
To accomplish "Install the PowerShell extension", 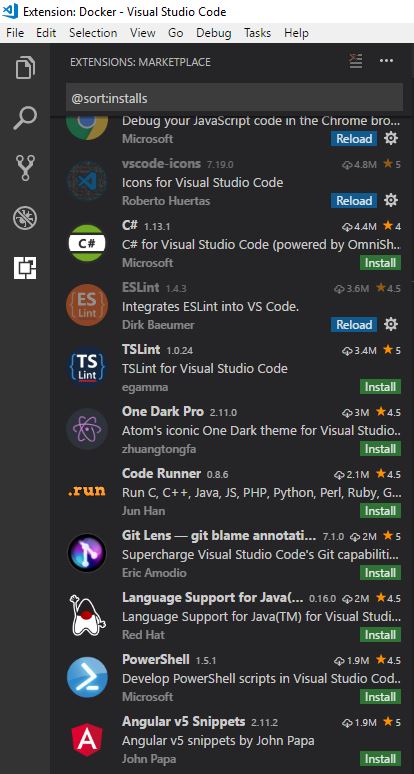I will click(x=380, y=697).
